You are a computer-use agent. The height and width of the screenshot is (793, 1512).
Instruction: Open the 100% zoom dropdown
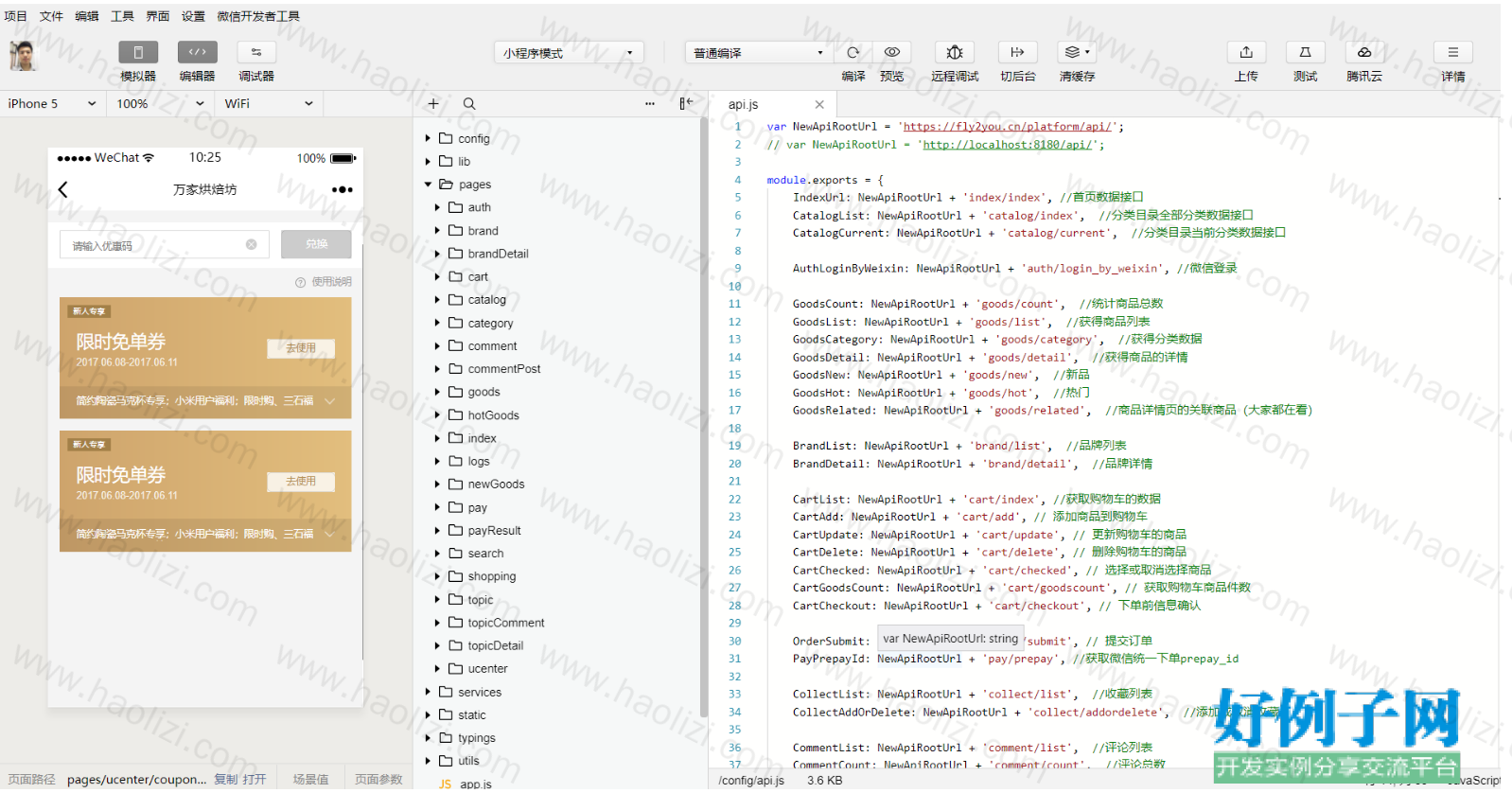click(x=161, y=104)
